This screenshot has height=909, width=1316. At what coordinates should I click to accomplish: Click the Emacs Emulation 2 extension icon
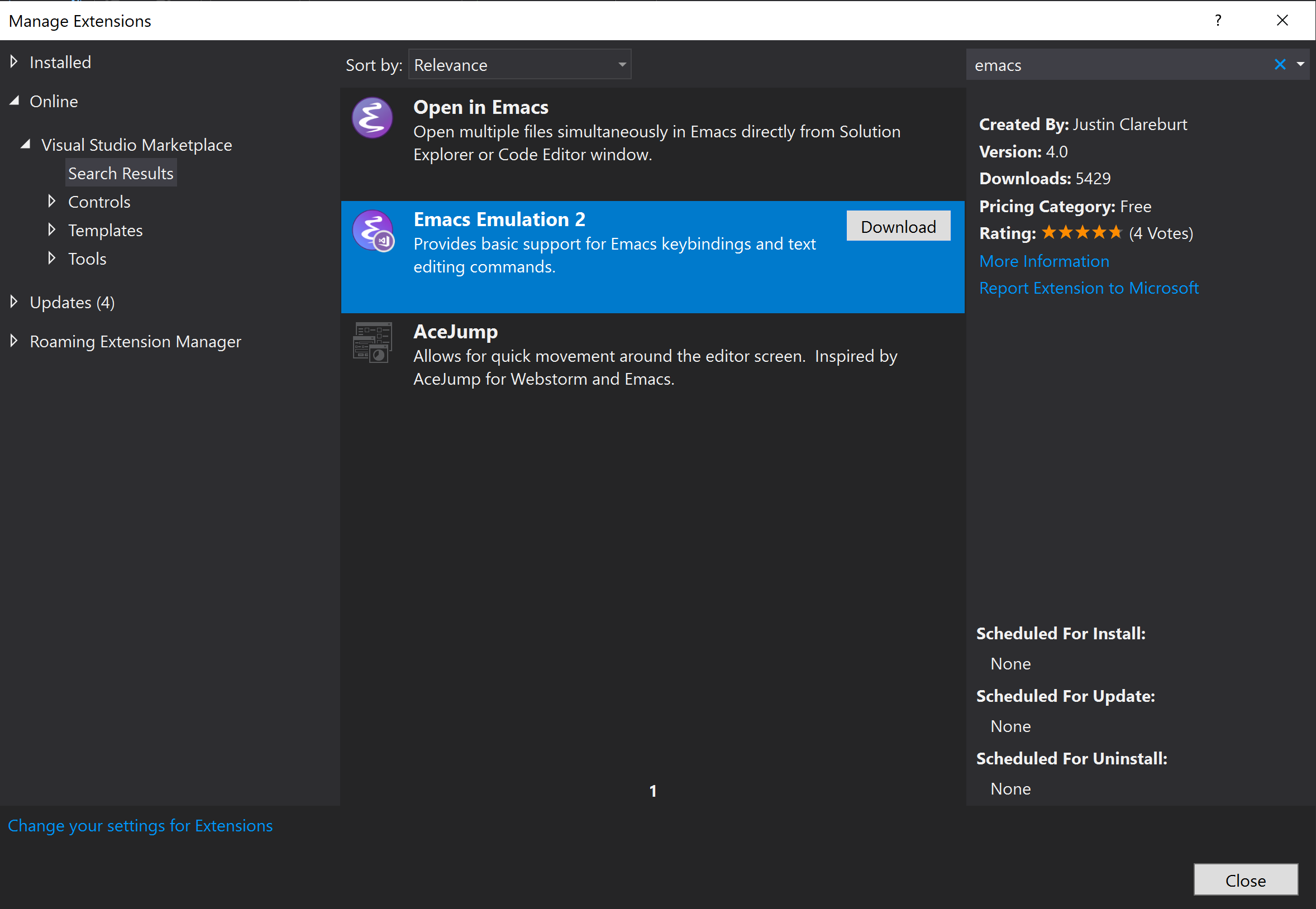[373, 231]
